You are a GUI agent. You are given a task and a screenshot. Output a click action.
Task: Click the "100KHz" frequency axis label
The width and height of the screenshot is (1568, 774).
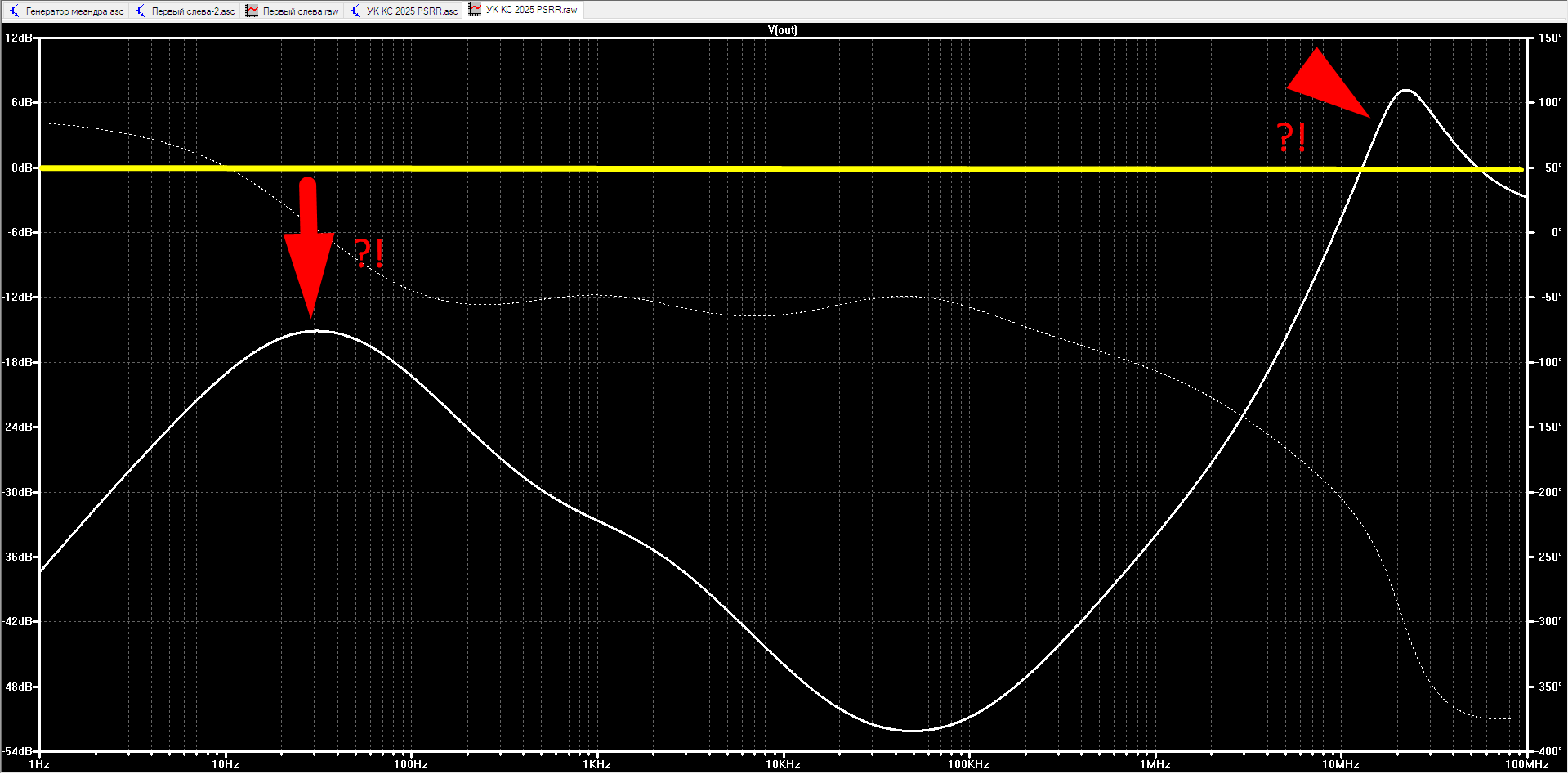coord(969,765)
